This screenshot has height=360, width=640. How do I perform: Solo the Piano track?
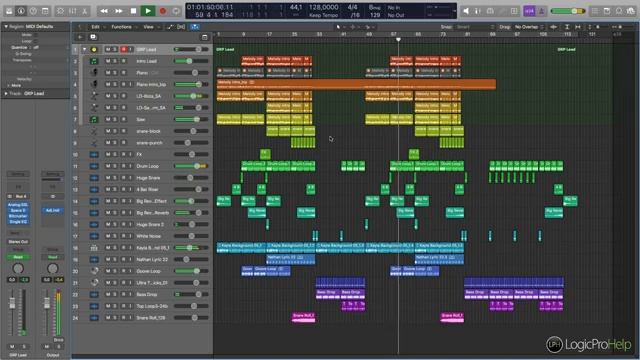click(x=115, y=73)
